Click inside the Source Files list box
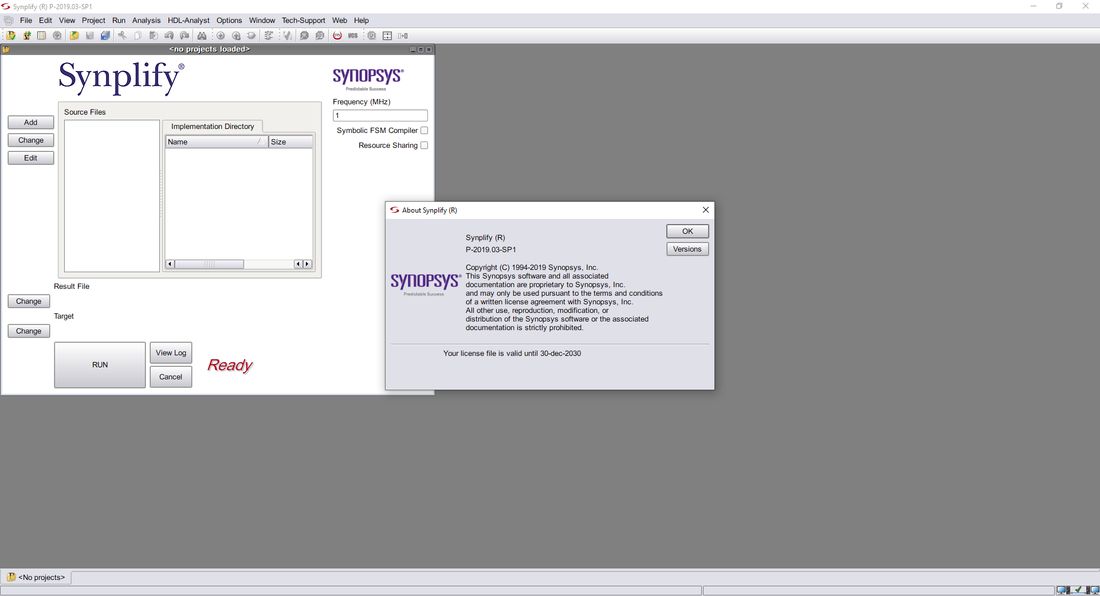This screenshot has width=1100, height=596. pos(112,196)
